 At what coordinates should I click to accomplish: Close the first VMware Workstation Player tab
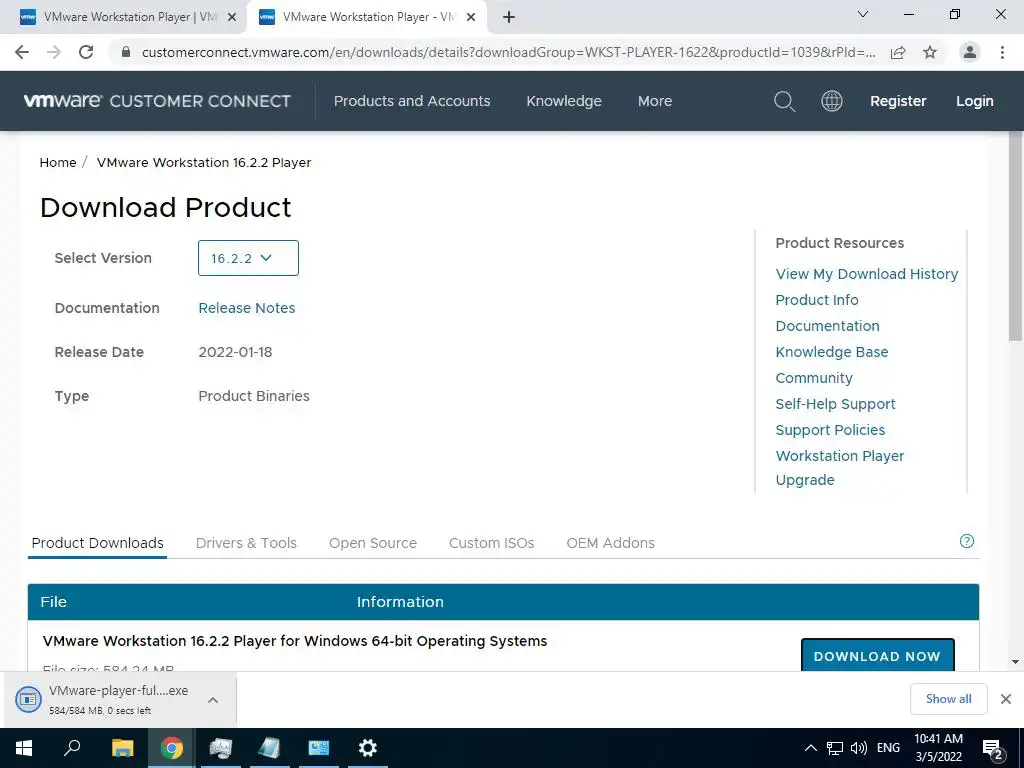tap(231, 17)
